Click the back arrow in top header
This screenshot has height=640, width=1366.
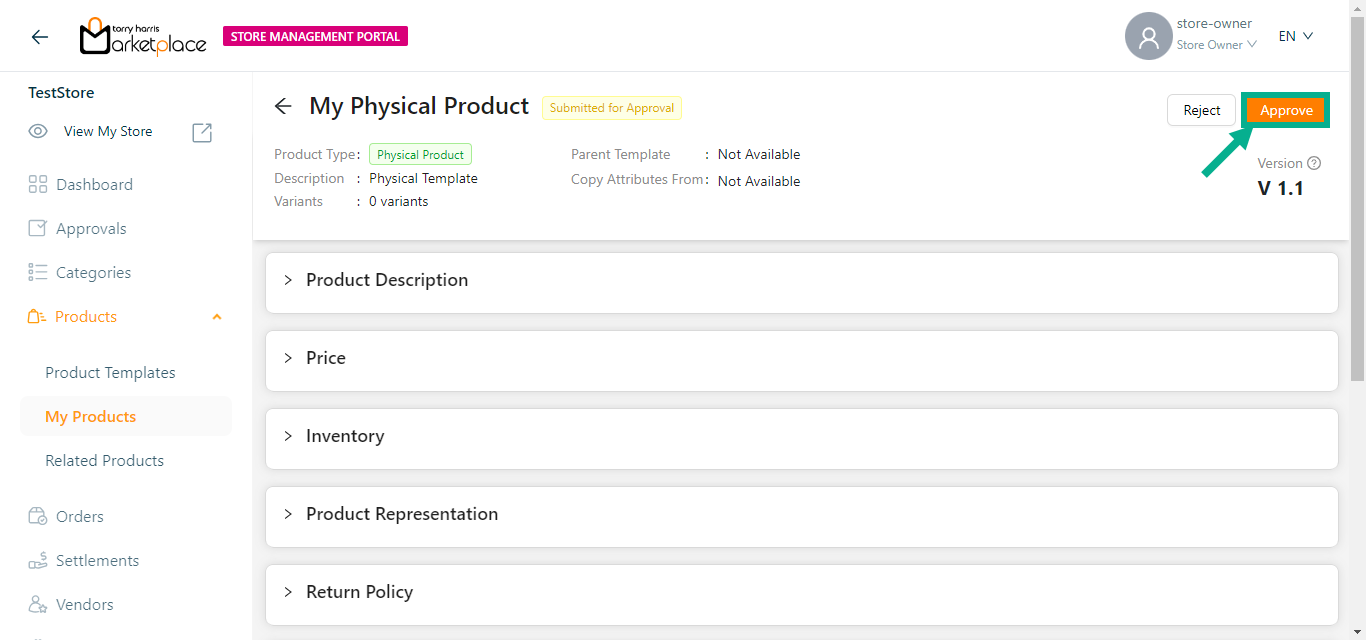coord(39,37)
